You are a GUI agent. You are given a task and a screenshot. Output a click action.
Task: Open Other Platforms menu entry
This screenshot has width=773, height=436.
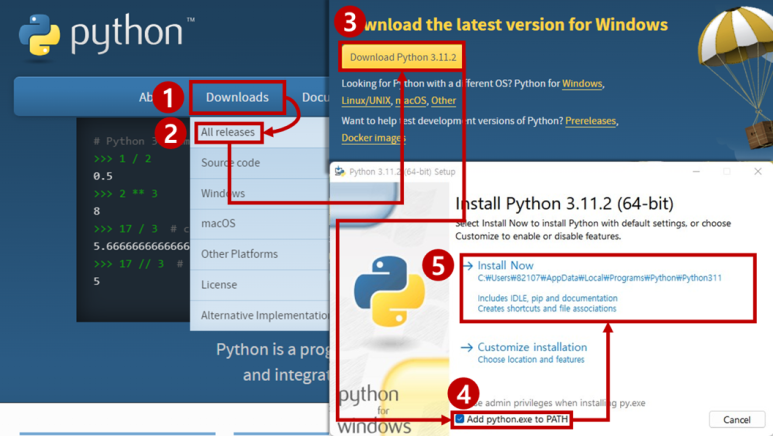pyautogui.click(x=240, y=254)
